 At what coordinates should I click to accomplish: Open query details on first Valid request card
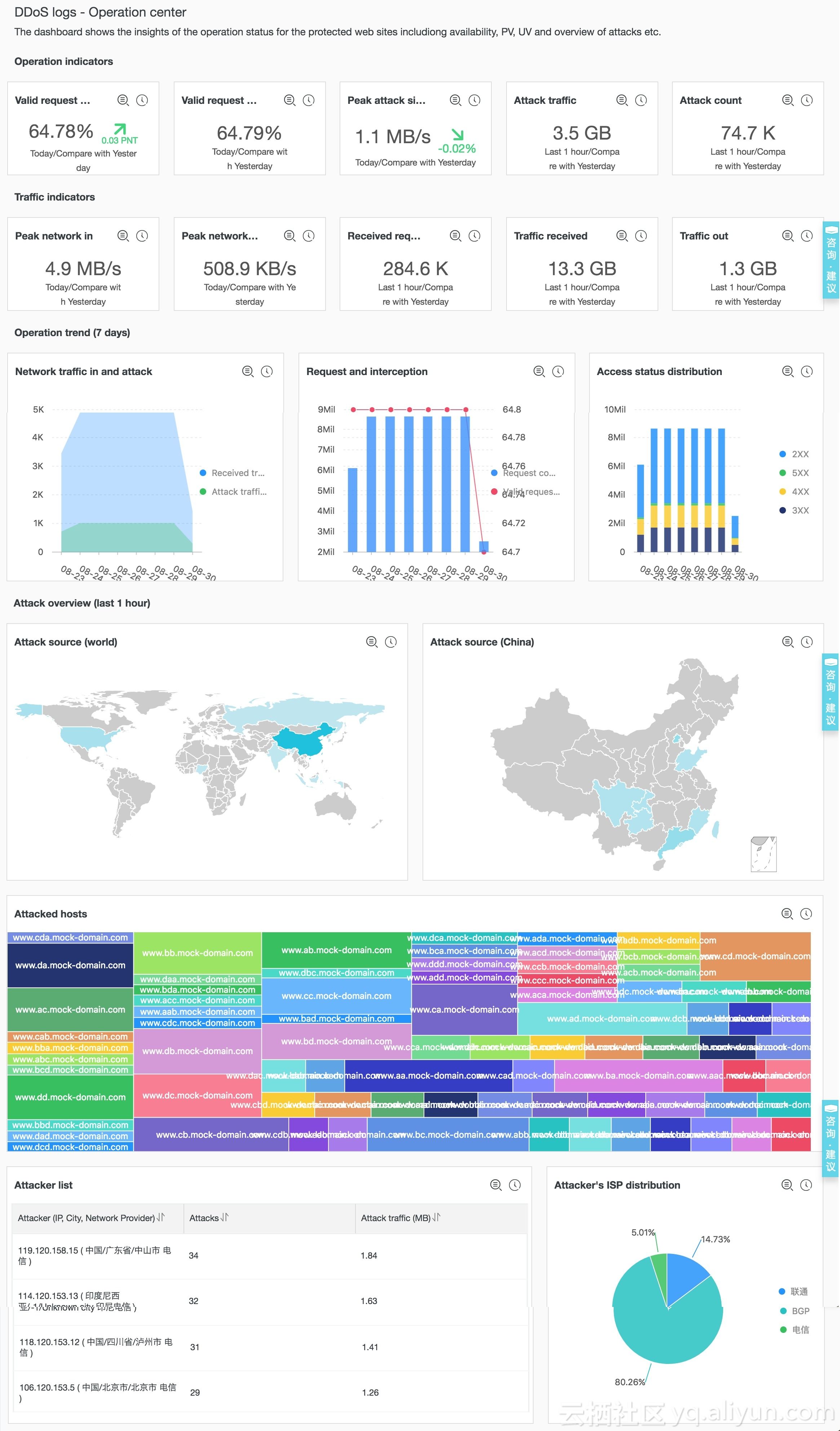pos(123,100)
